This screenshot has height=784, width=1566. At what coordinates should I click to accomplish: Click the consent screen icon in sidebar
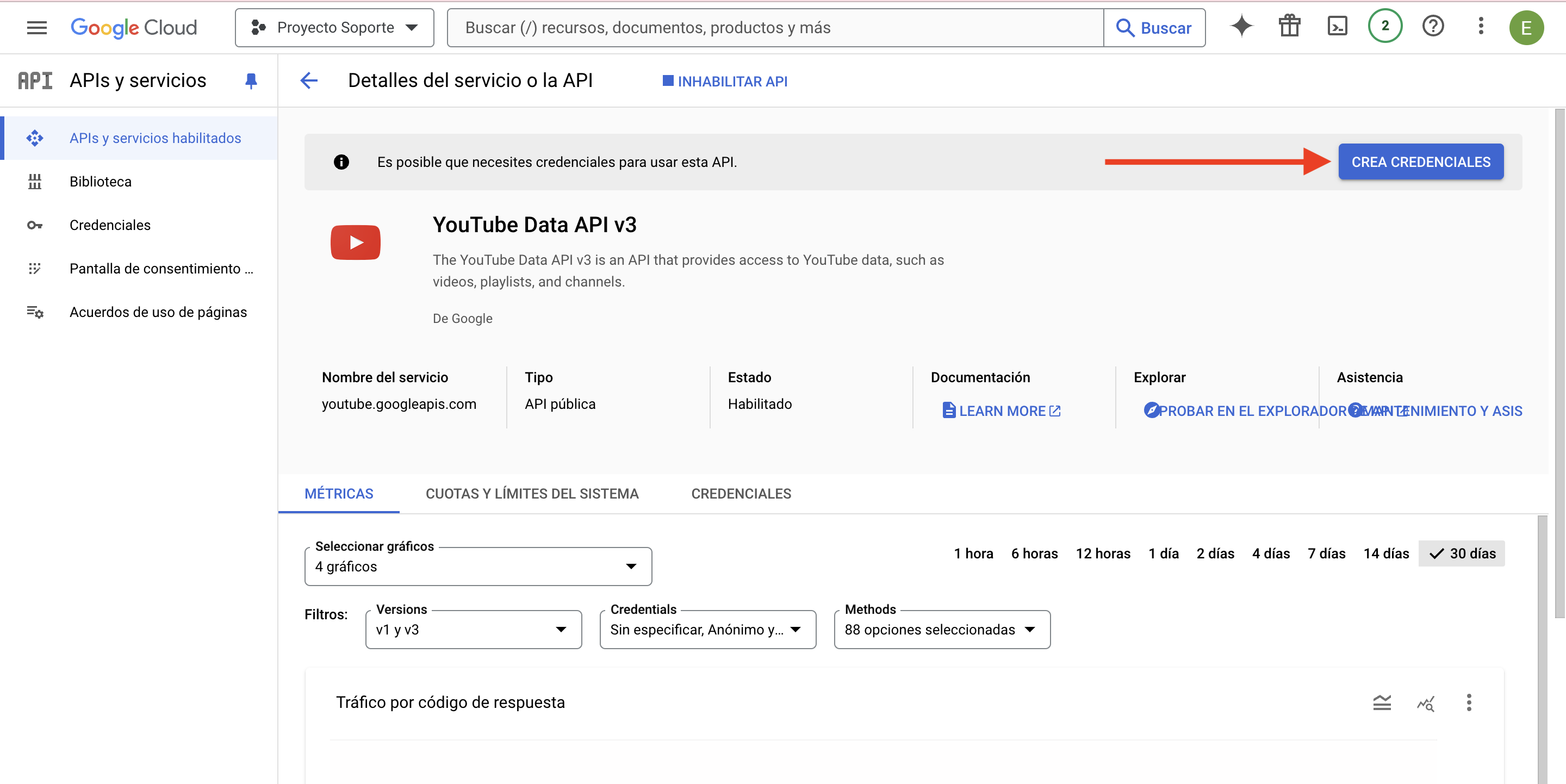point(35,269)
